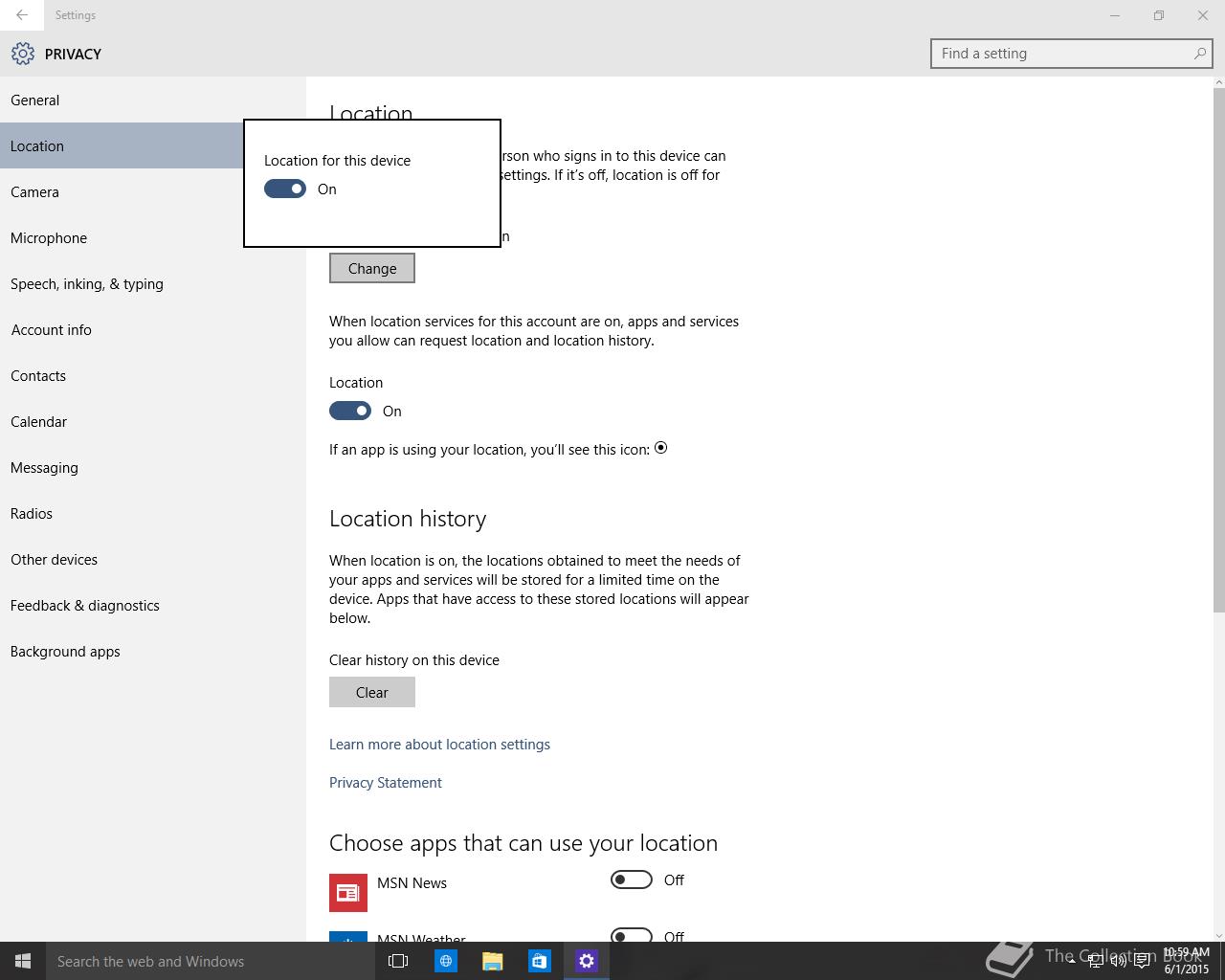Click the Location history heading
Viewport: 1225px width, 980px height.
point(408,518)
